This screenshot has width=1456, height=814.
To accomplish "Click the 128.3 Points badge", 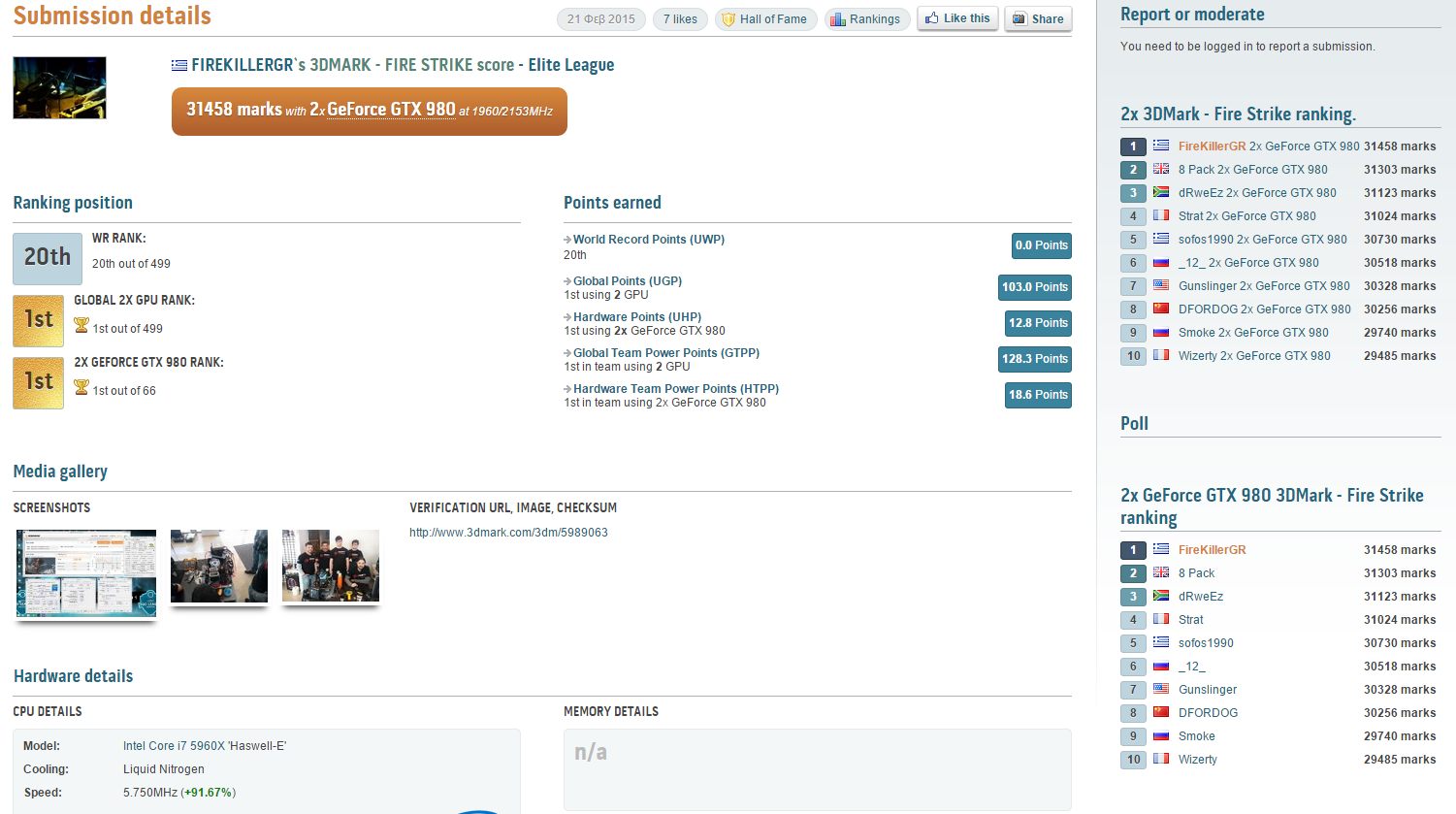I will point(1035,359).
